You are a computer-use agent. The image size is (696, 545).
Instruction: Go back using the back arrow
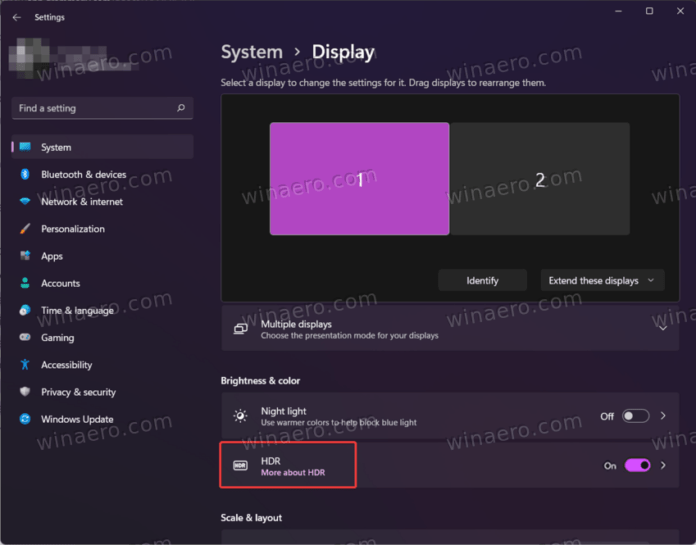[x=17, y=17]
